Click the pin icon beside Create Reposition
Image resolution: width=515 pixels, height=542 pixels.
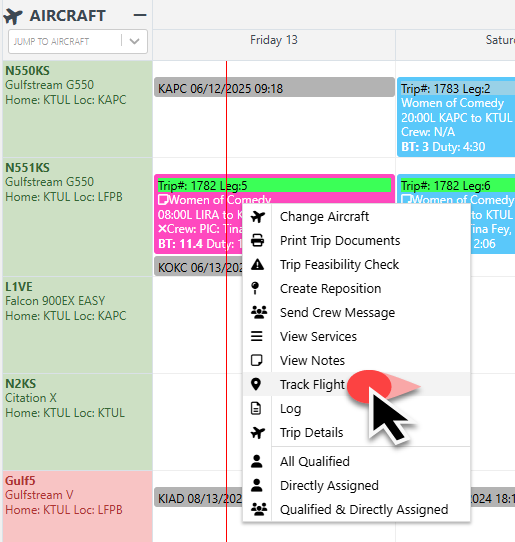click(x=255, y=288)
